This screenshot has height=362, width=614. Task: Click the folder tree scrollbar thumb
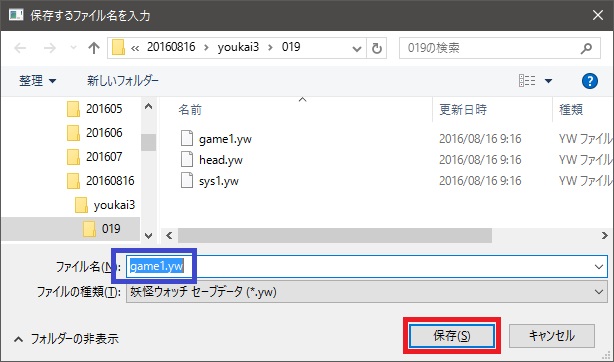pos(148,142)
